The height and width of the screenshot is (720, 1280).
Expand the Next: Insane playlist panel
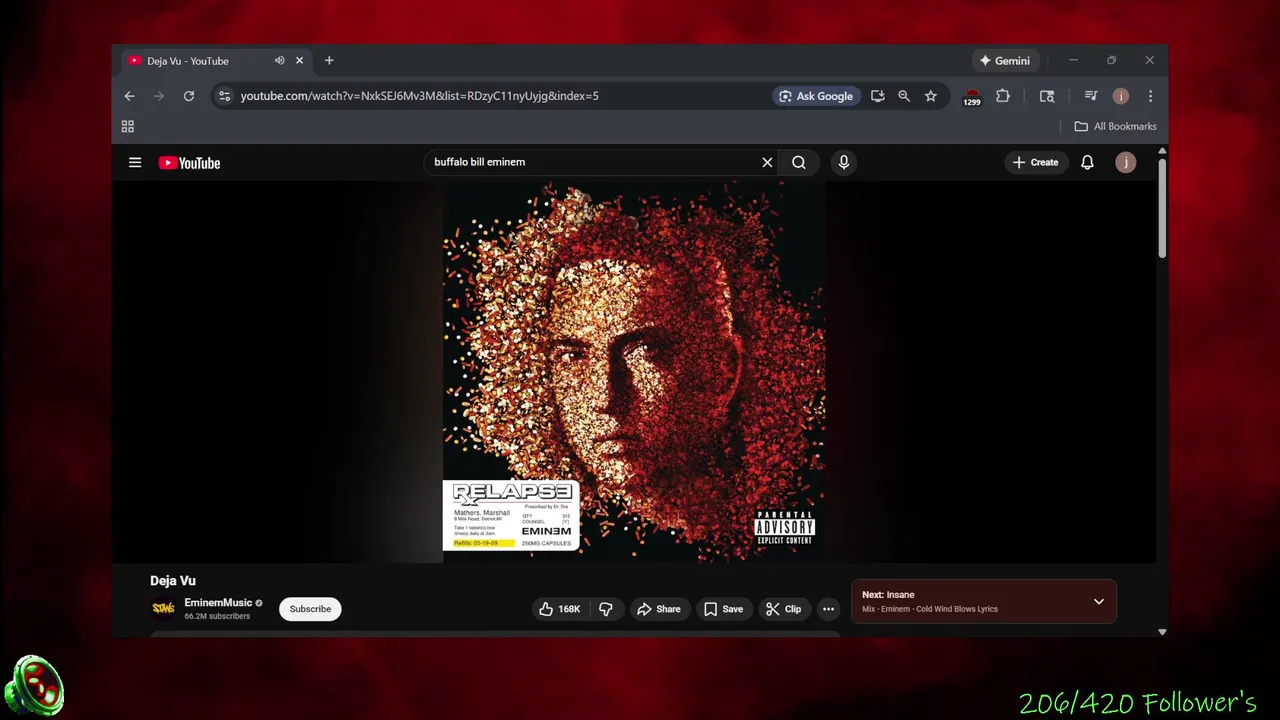1099,602
